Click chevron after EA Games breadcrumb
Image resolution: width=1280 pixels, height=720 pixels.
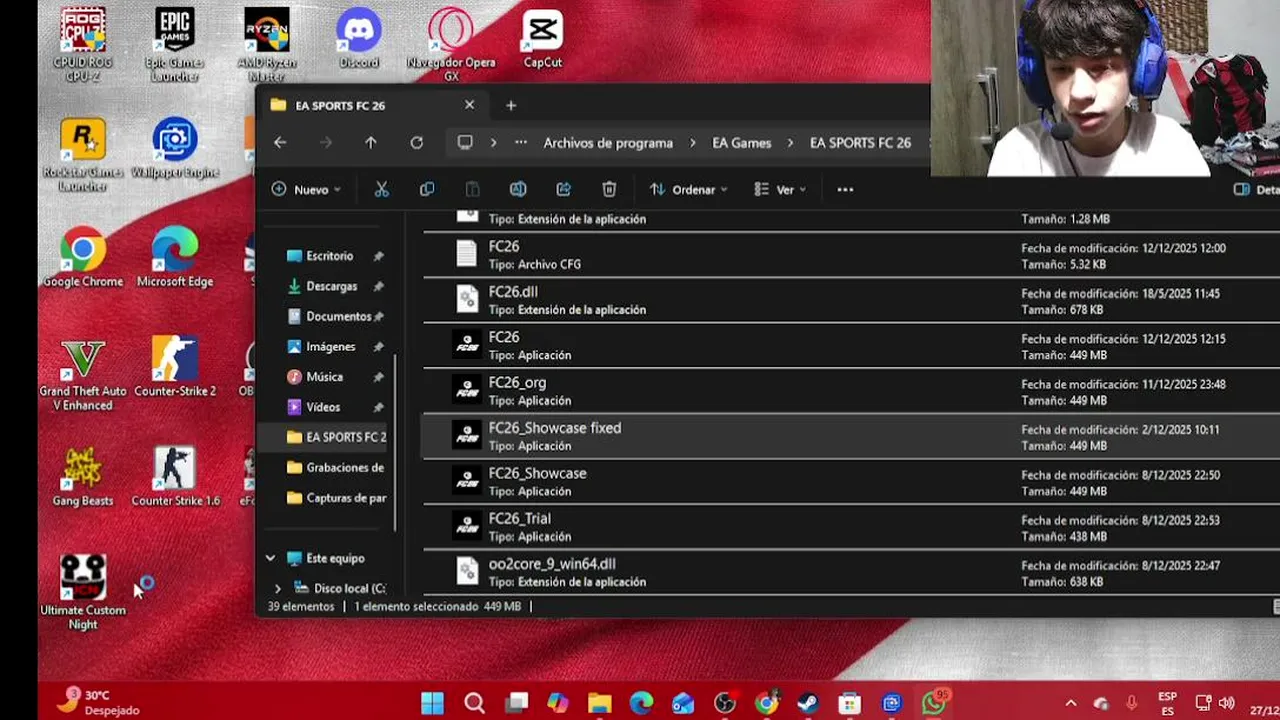coord(790,143)
